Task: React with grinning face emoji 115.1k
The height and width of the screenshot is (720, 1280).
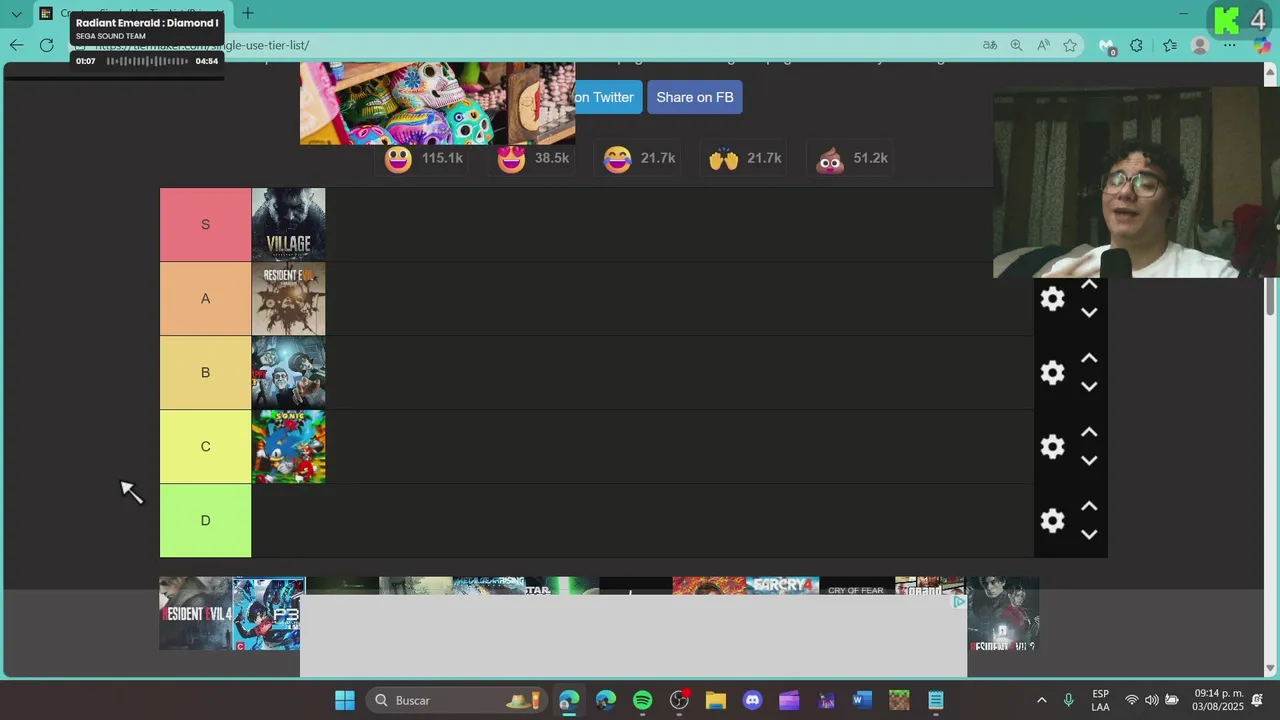Action: point(424,159)
